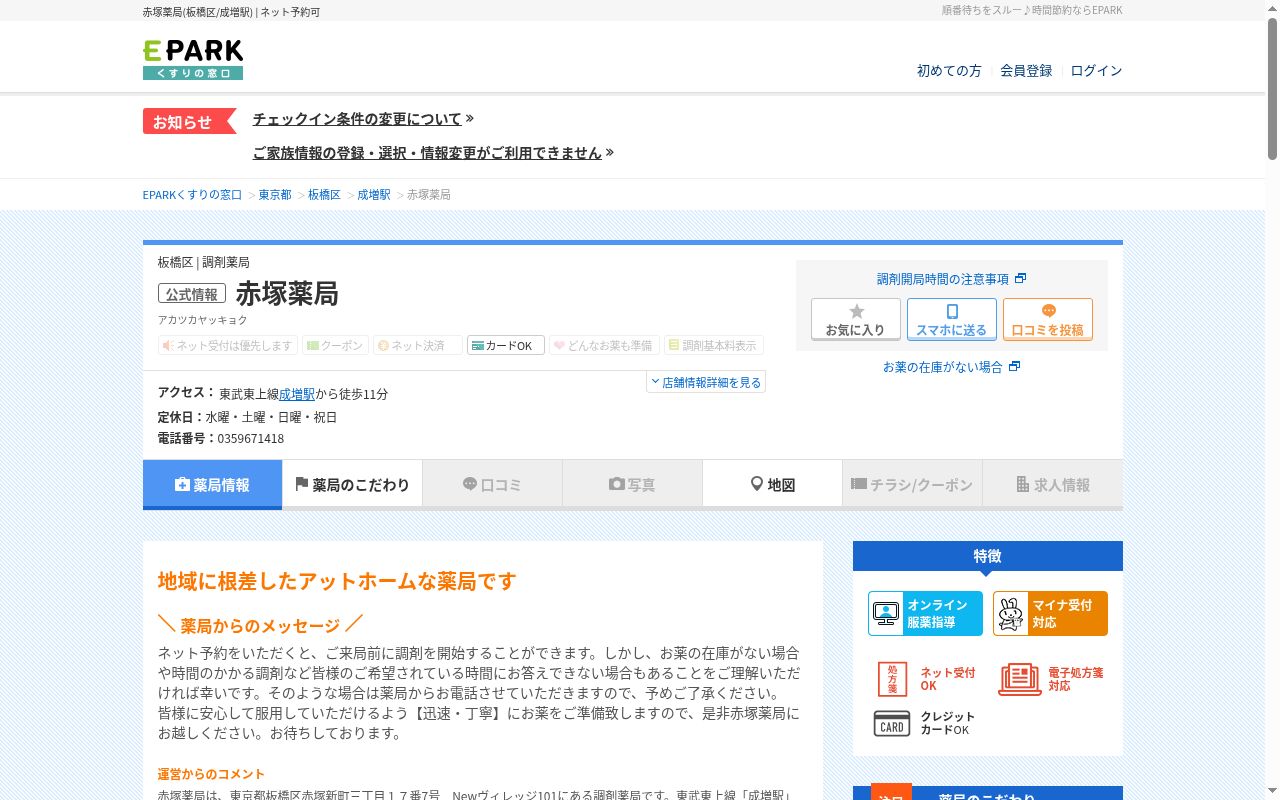Click the ネット受付は優先します badge

[228, 345]
